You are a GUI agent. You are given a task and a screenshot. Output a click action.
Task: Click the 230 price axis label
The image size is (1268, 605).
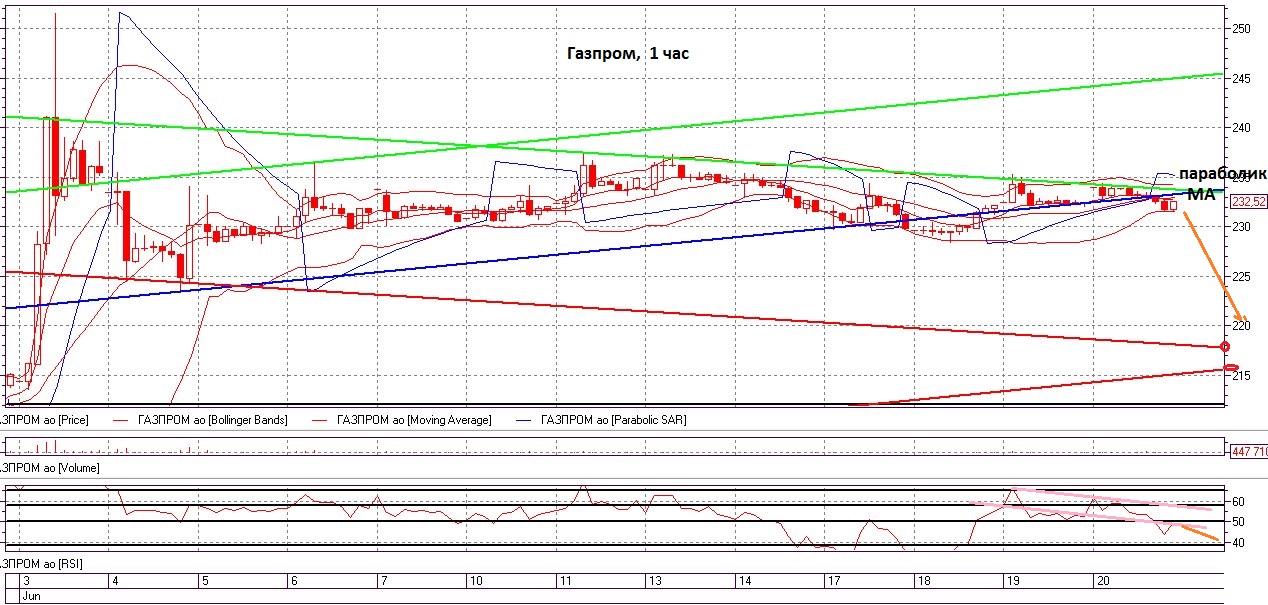pyautogui.click(x=1240, y=227)
